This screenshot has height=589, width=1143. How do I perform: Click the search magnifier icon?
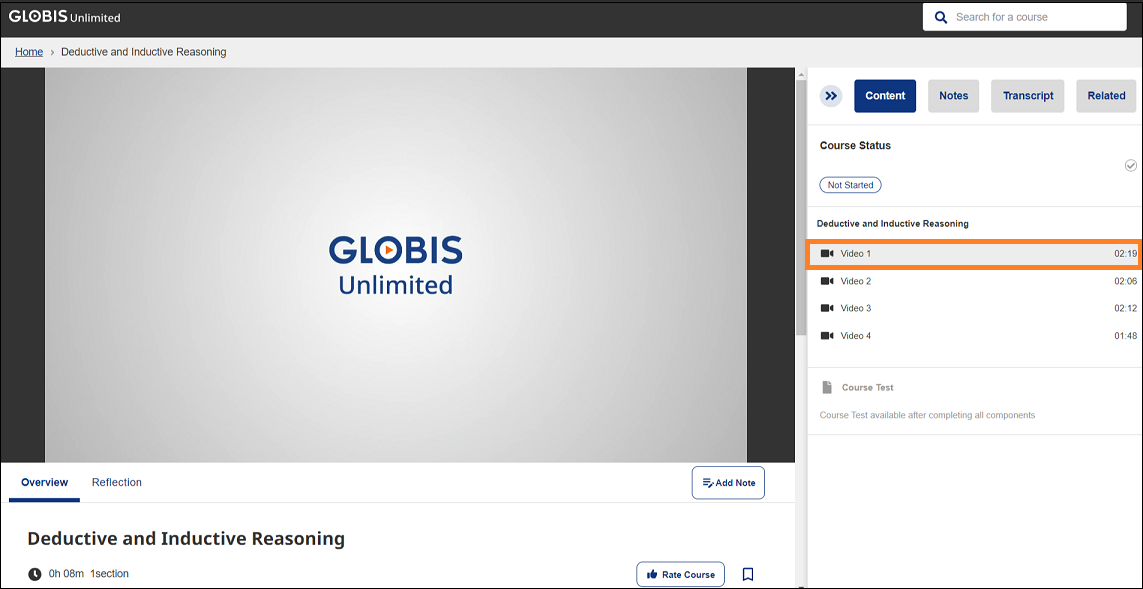pyautogui.click(x=941, y=17)
